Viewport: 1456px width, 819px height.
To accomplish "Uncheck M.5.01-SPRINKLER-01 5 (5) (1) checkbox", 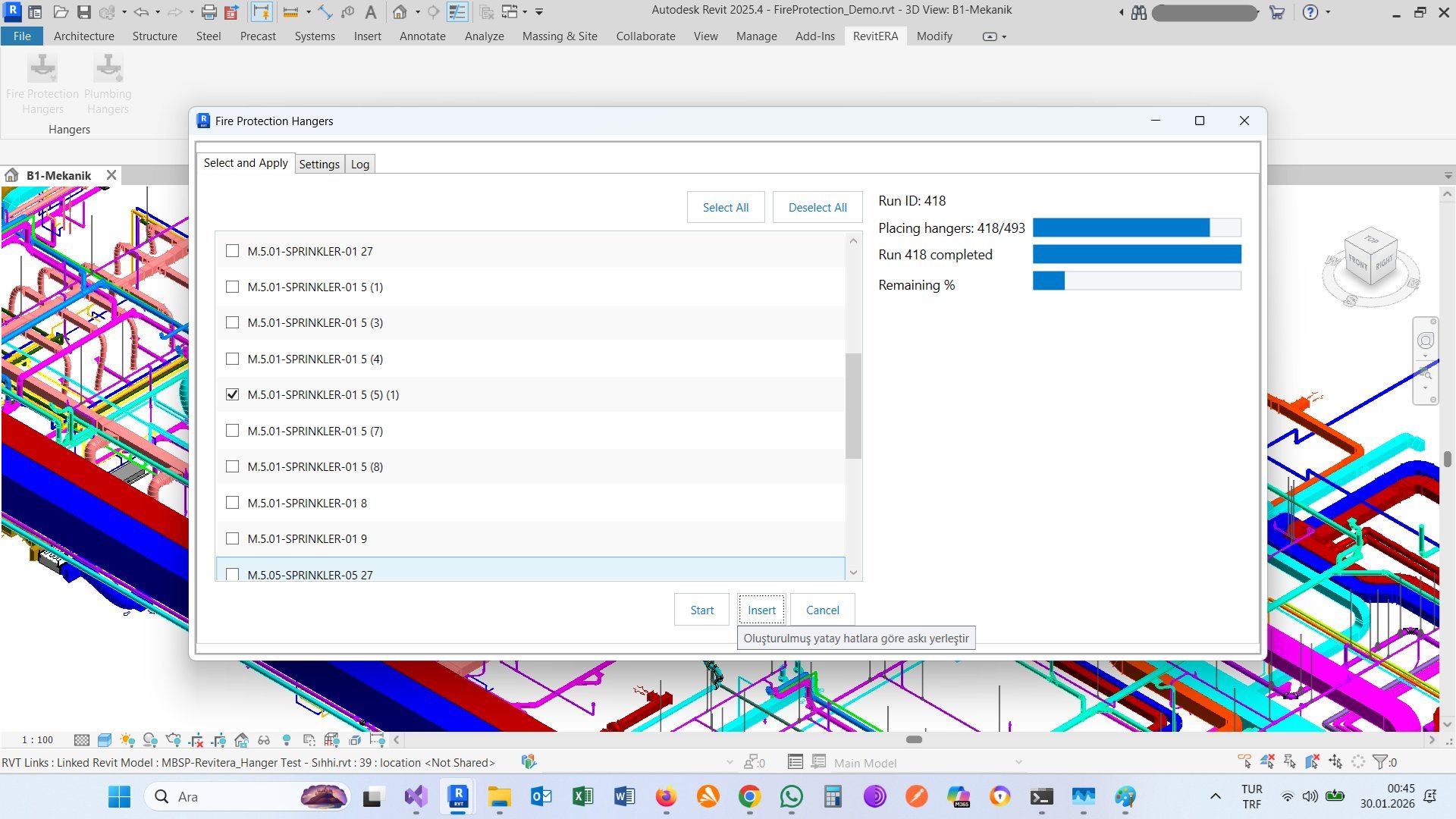I will [x=233, y=394].
